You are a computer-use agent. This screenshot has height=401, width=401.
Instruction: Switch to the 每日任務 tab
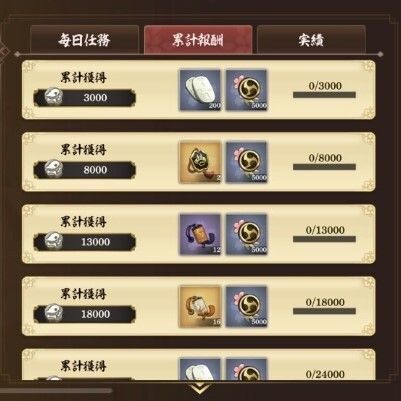(84, 40)
